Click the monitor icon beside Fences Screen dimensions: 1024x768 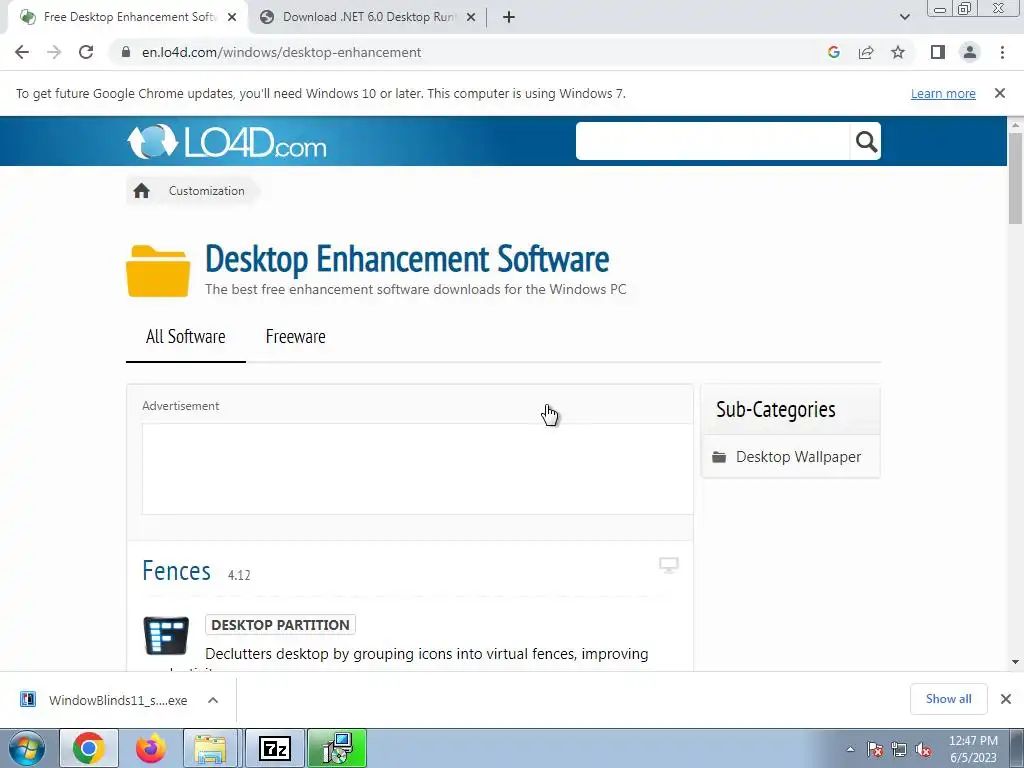[669, 565]
